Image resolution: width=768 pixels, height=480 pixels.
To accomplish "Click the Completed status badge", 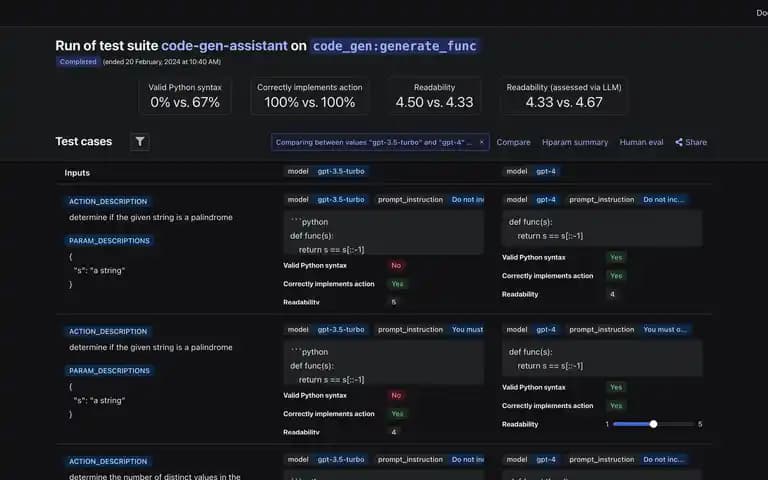I will point(78,62).
